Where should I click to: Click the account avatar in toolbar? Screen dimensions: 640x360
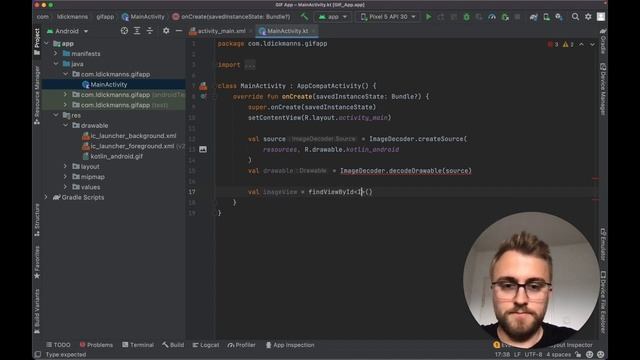point(601,17)
